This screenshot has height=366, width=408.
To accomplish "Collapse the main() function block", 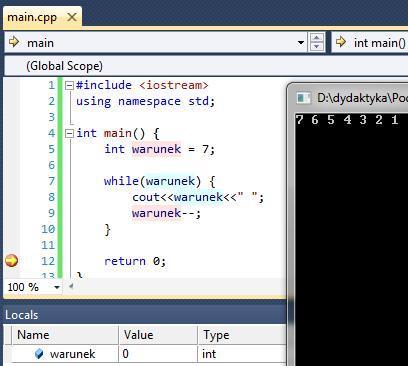I will [x=69, y=134].
